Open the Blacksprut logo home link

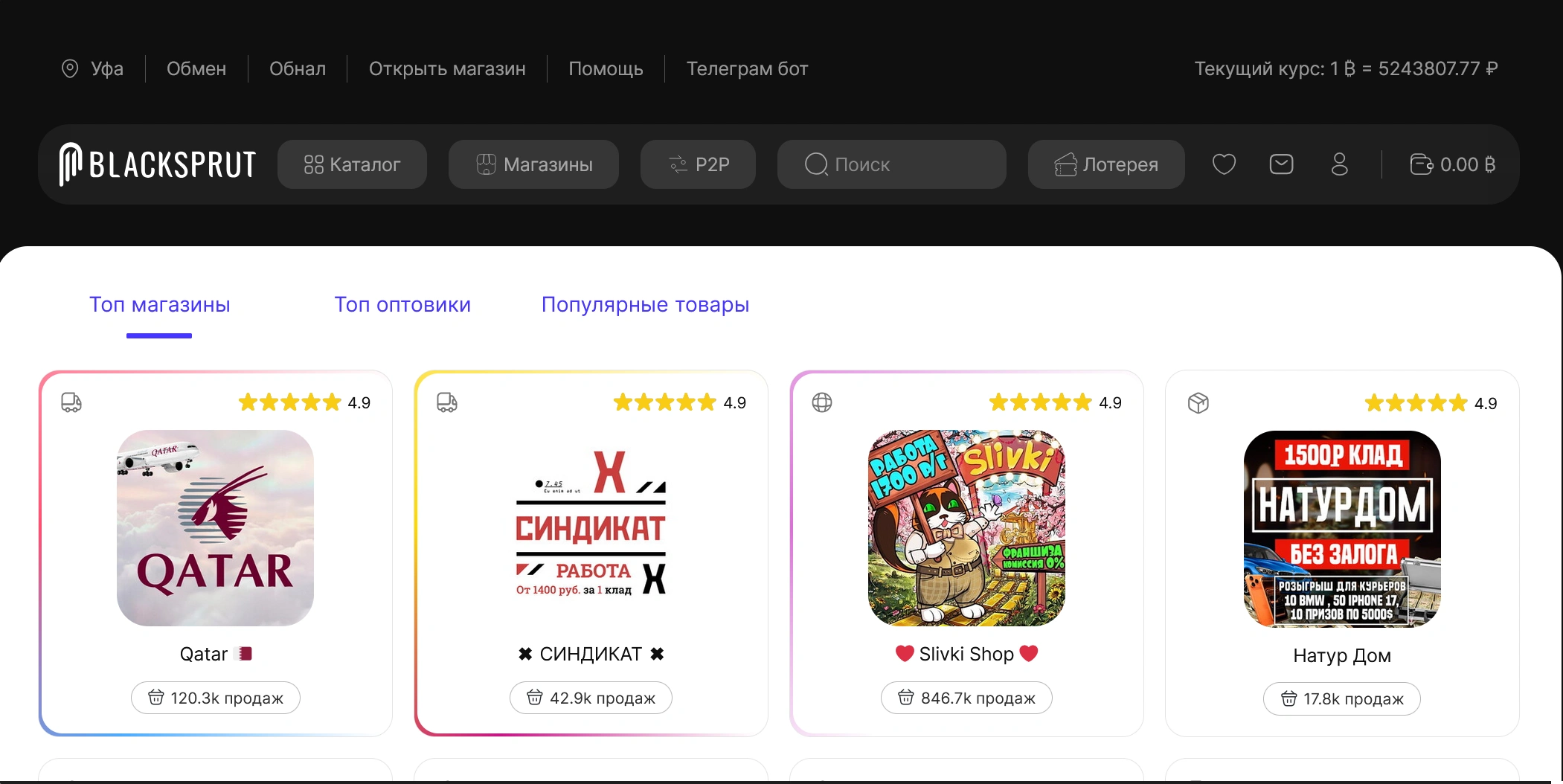click(158, 164)
